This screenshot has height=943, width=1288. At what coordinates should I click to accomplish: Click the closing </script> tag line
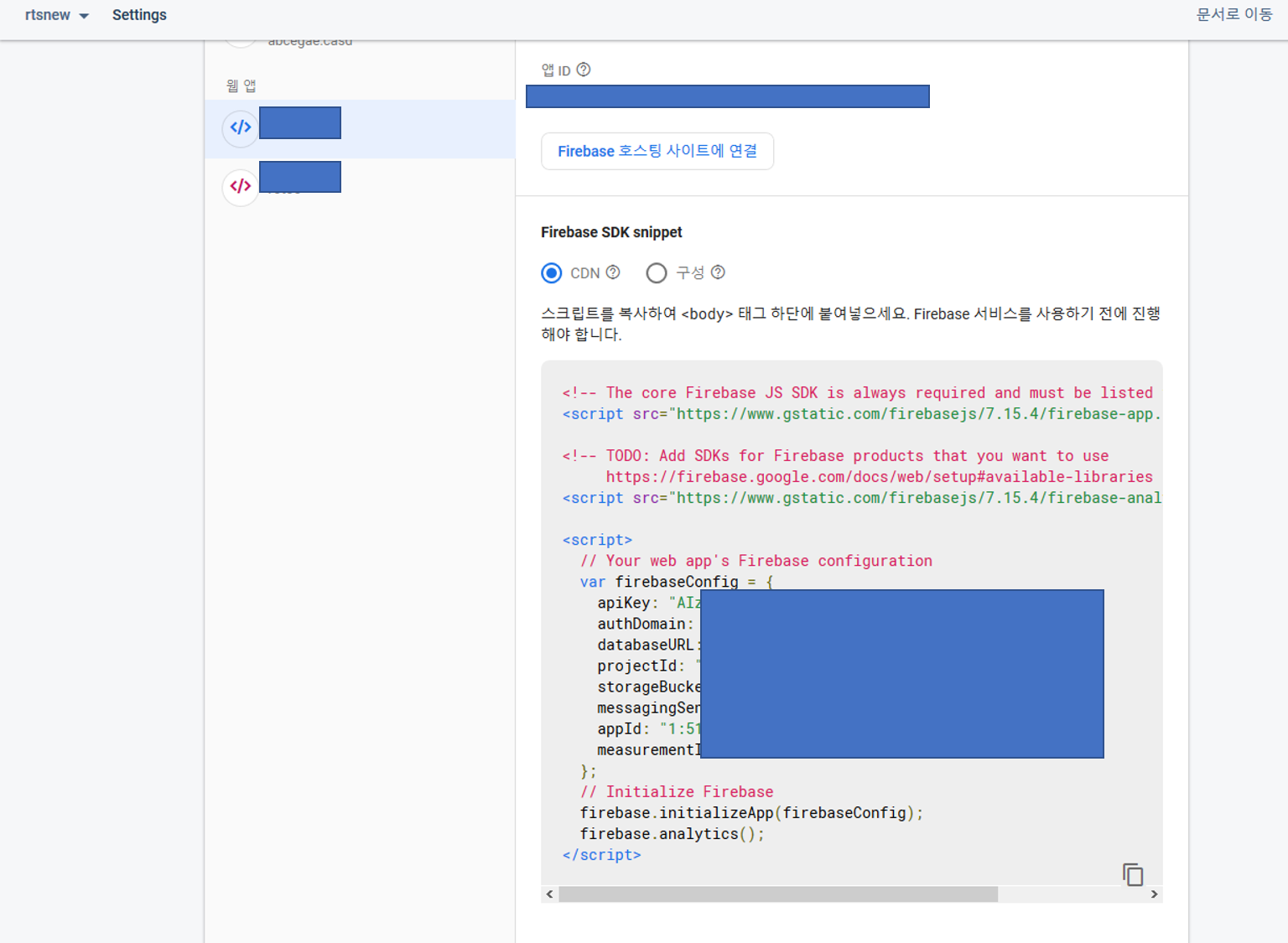[x=601, y=855]
